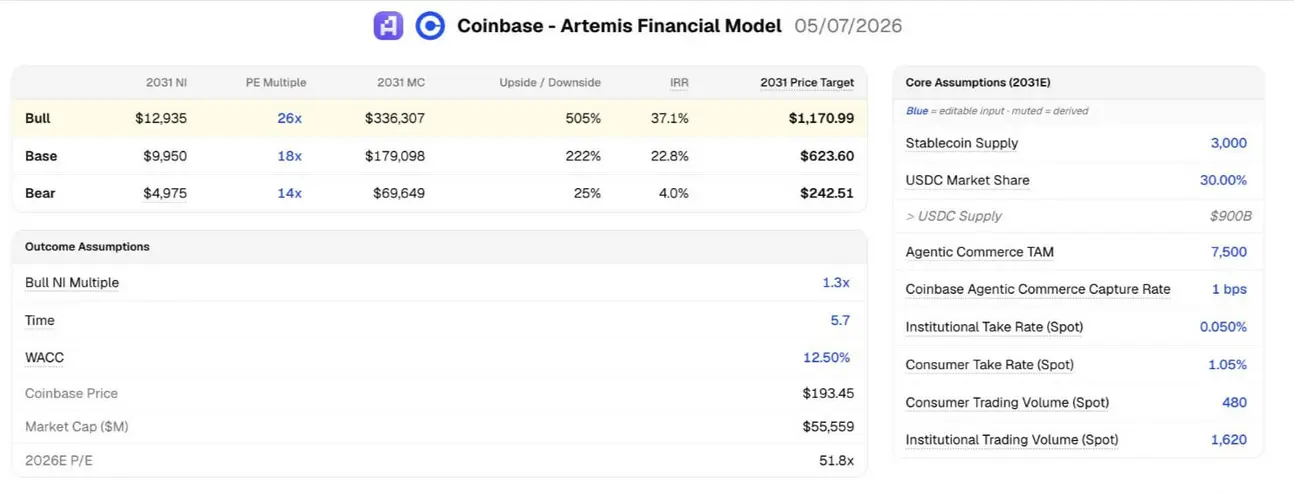Select the title Coinbase - Artemis Financial Model
Image resolution: width=1294 pixels, height=494 pixels.
(619, 26)
